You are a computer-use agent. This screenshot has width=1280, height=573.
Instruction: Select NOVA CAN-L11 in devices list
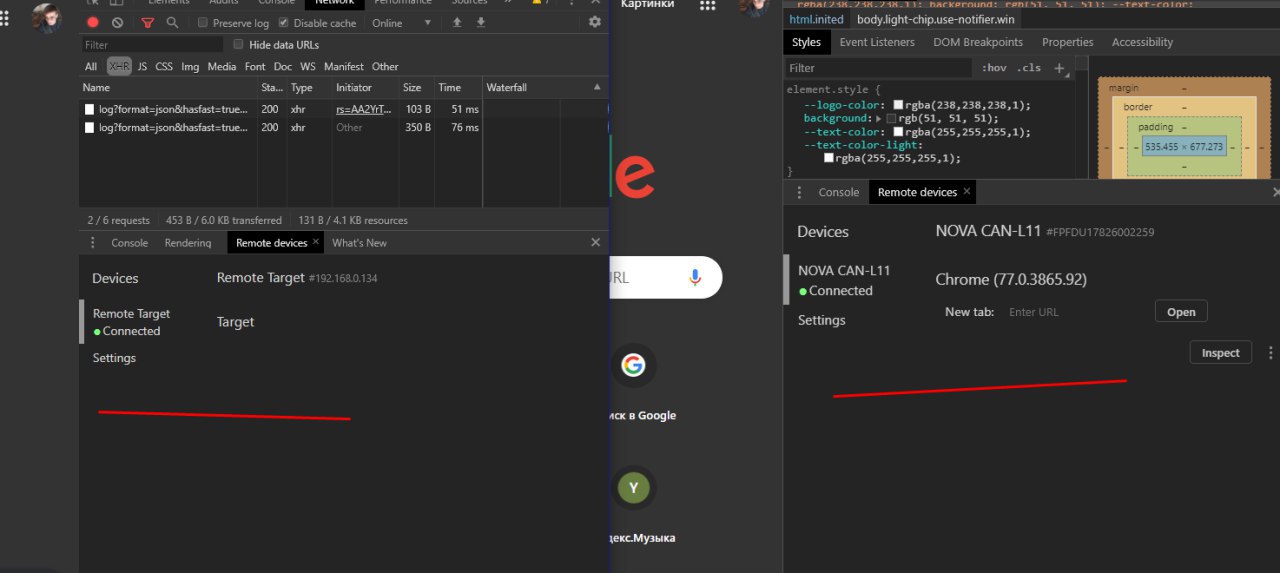point(844,280)
